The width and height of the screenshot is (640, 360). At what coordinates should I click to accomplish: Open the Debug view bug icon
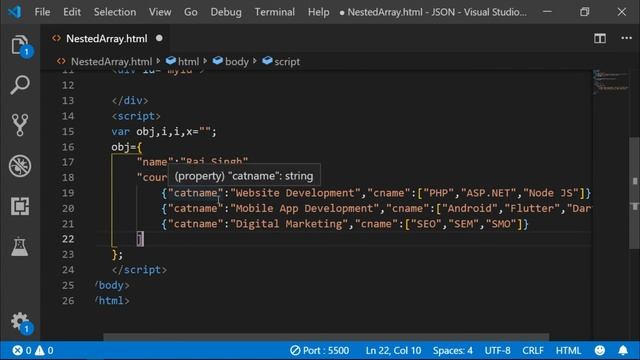point(20,166)
